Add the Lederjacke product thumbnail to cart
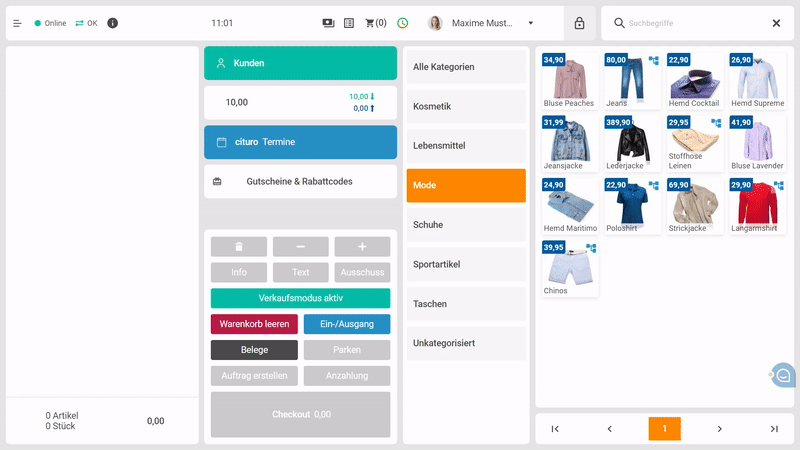The width and height of the screenshot is (800, 450). click(630, 142)
